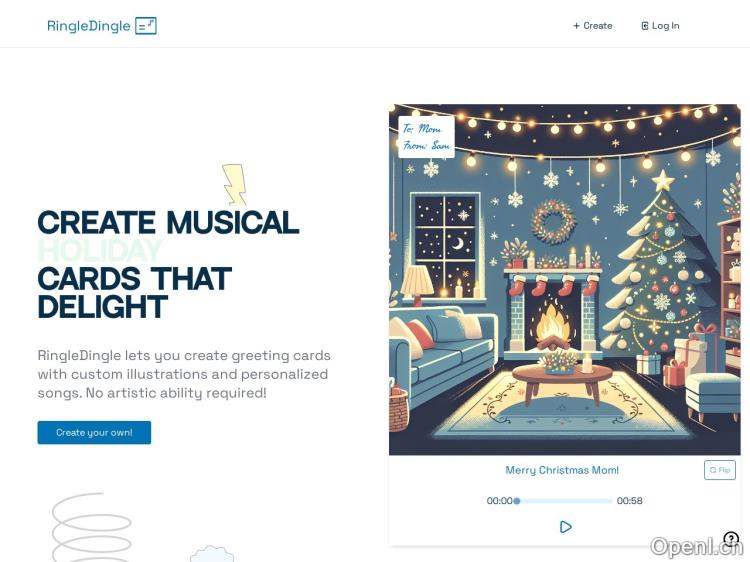Select the Merry Christmas Mom! card title

coord(562,470)
